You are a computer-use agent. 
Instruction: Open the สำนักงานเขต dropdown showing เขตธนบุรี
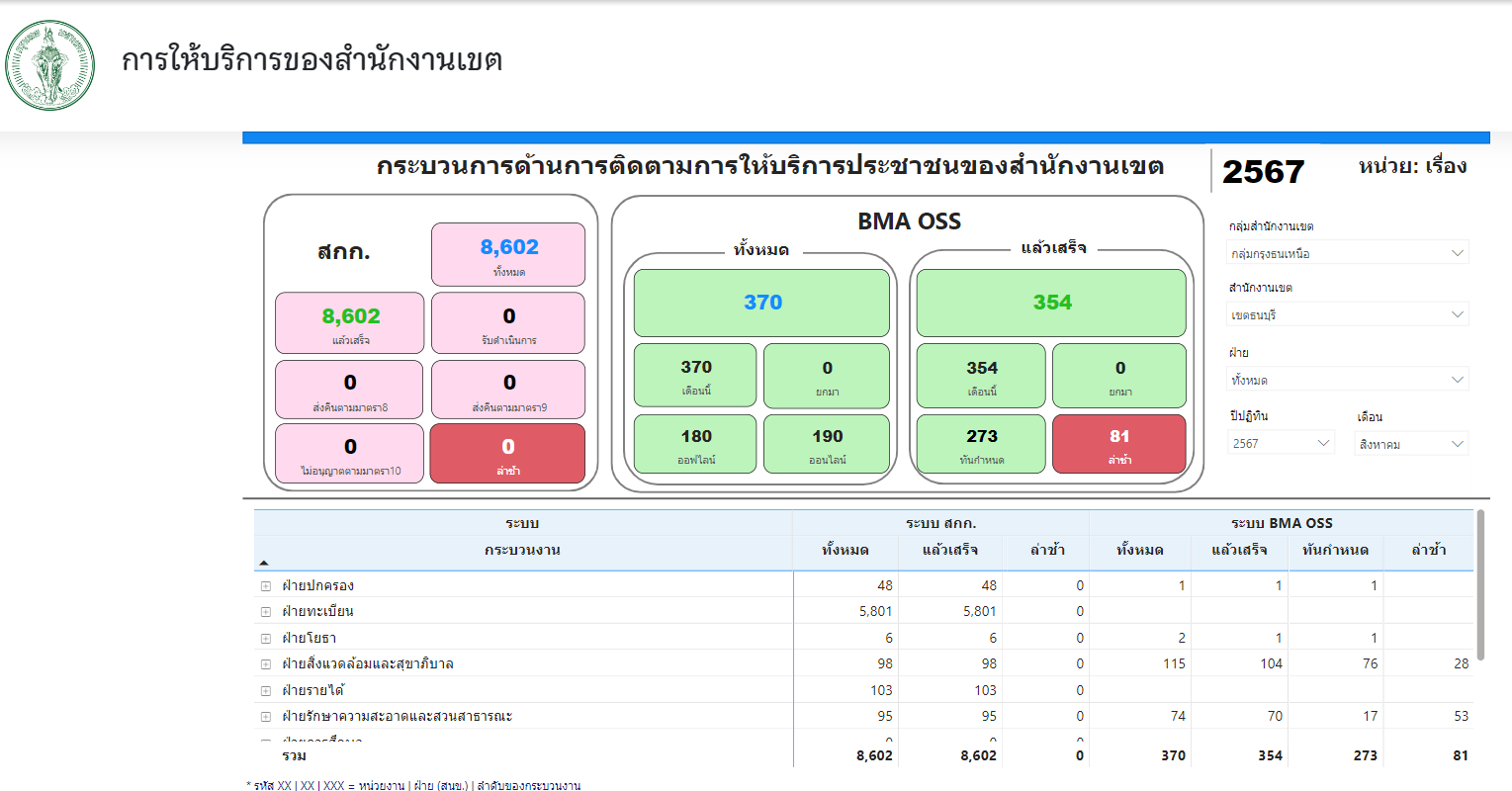coord(1347,314)
